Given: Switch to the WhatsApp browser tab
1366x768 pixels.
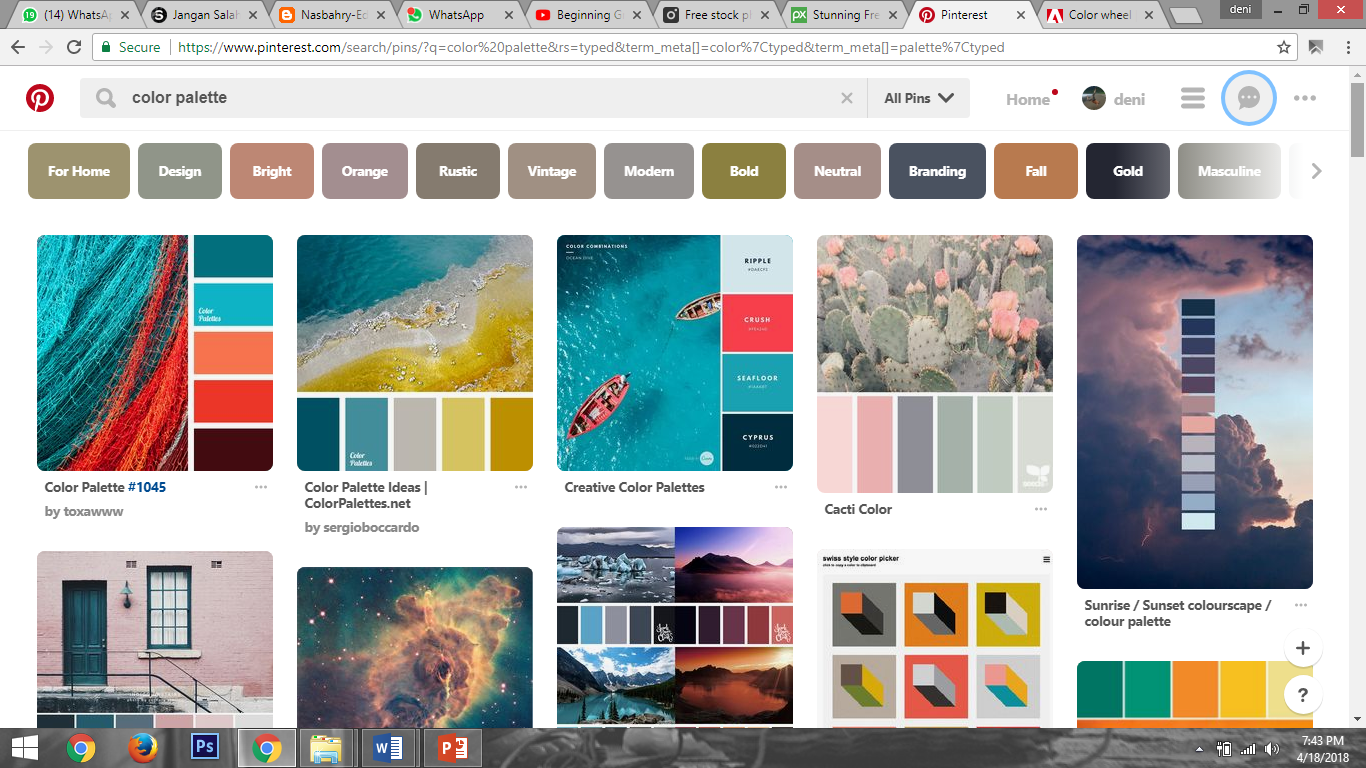Looking at the screenshot, I should pyautogui.click(x=455, y=15).
